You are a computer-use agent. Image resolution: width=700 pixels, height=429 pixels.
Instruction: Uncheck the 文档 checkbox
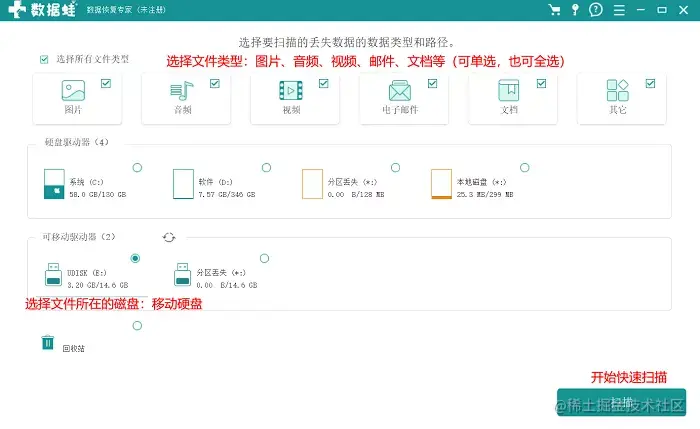click(x=542, y=83)
